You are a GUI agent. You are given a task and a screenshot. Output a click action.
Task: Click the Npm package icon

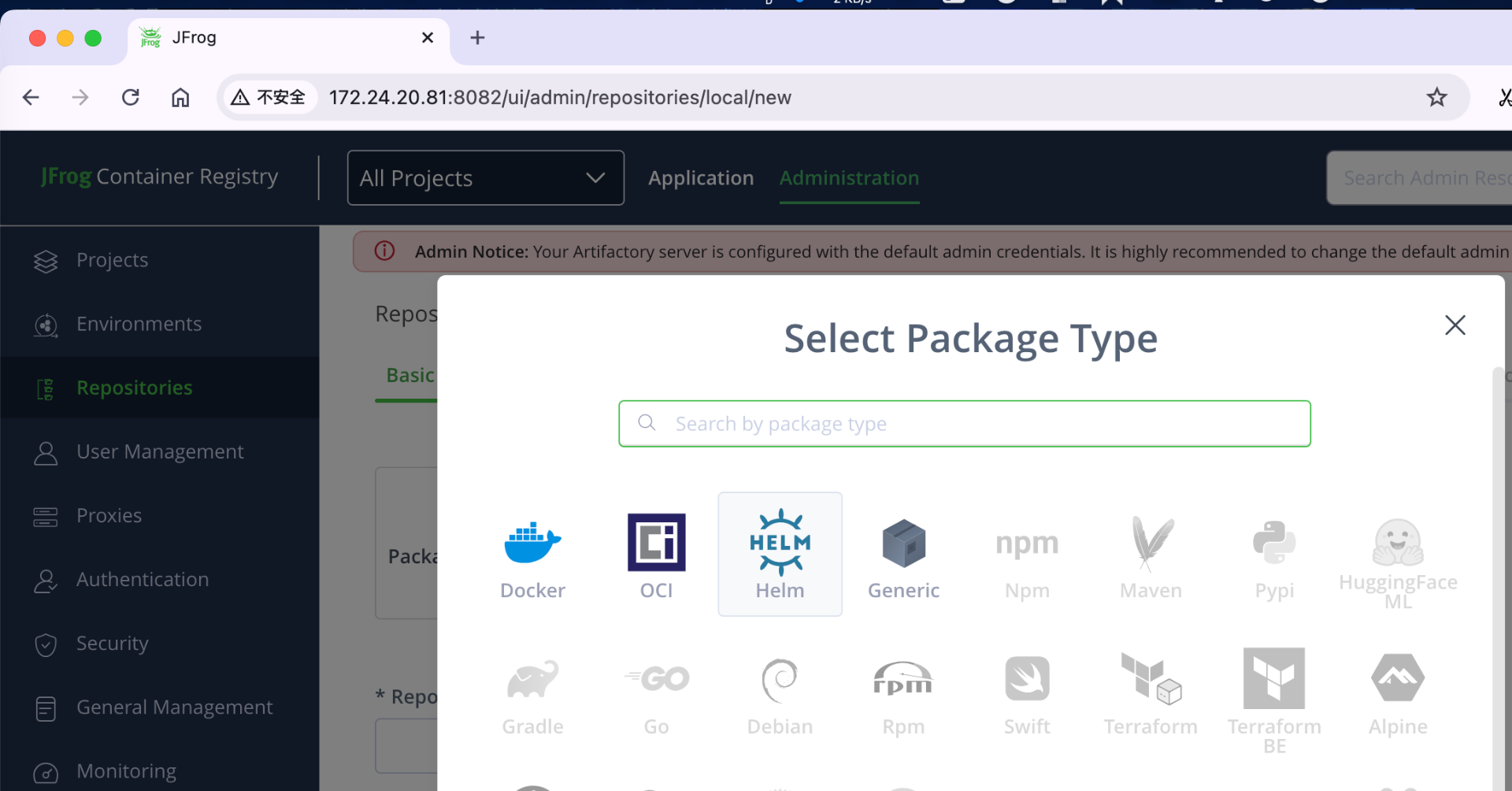[x=1027, y=544]
